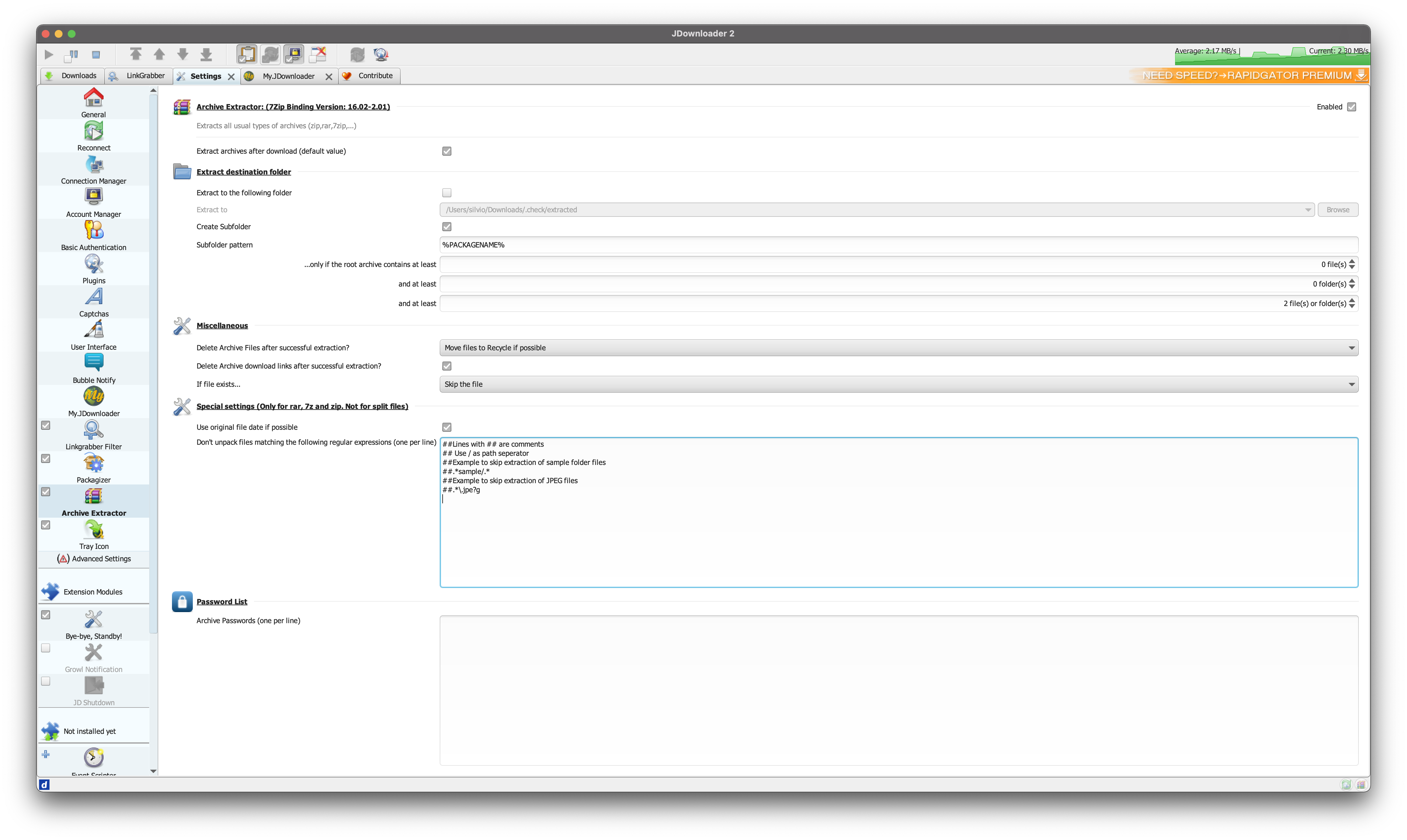1407x840 pixels.
Task: Click the Subfolder pattern text field
Action: tap(899, 245)
